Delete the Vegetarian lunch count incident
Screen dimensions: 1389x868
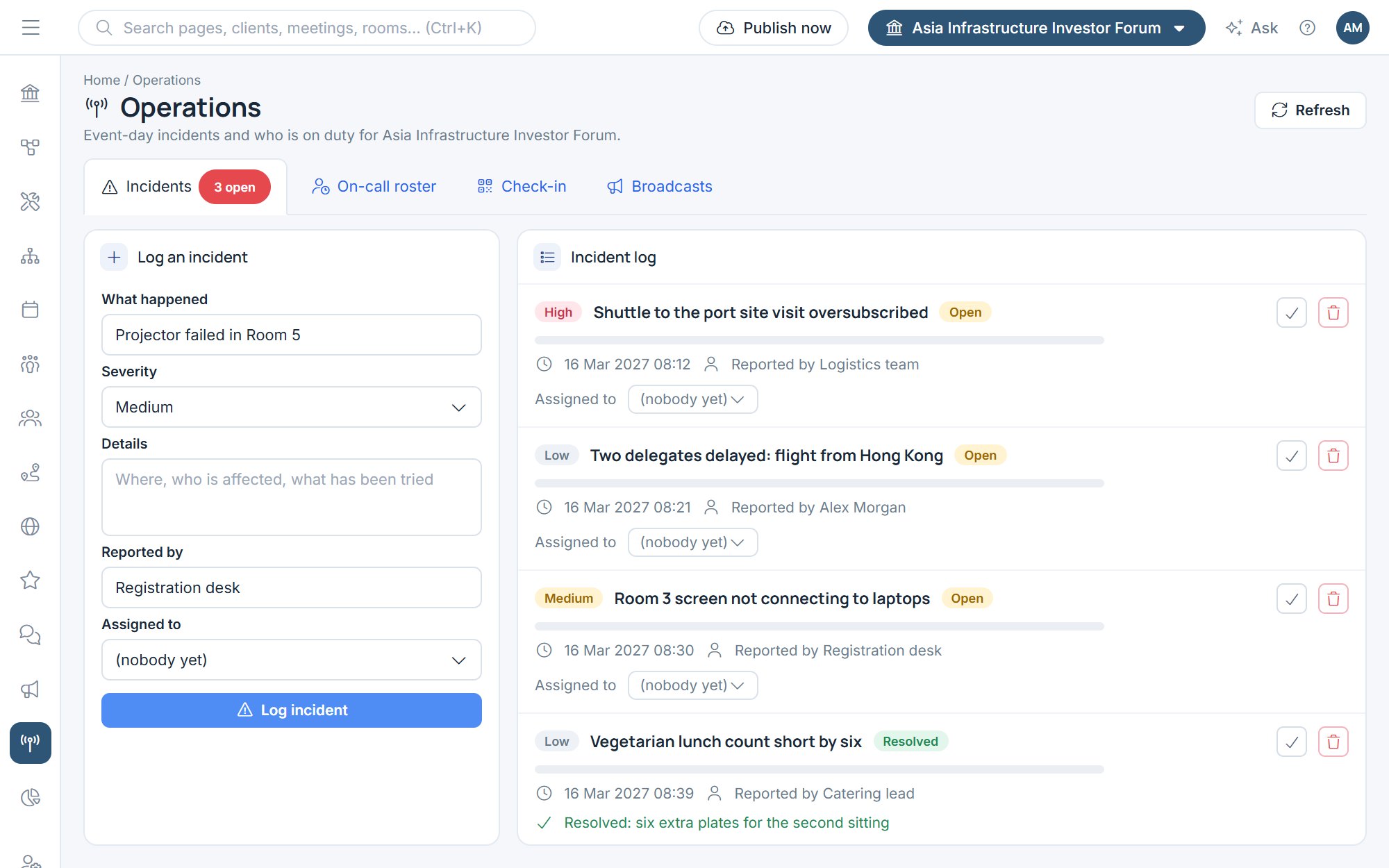1333,742
